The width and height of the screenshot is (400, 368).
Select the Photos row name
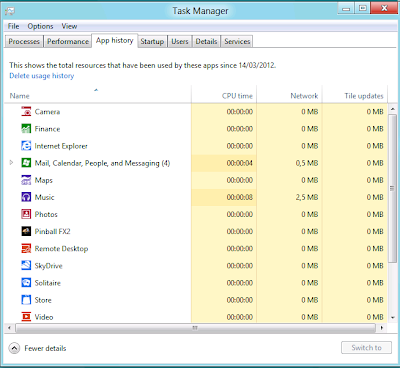coord(46,214)
